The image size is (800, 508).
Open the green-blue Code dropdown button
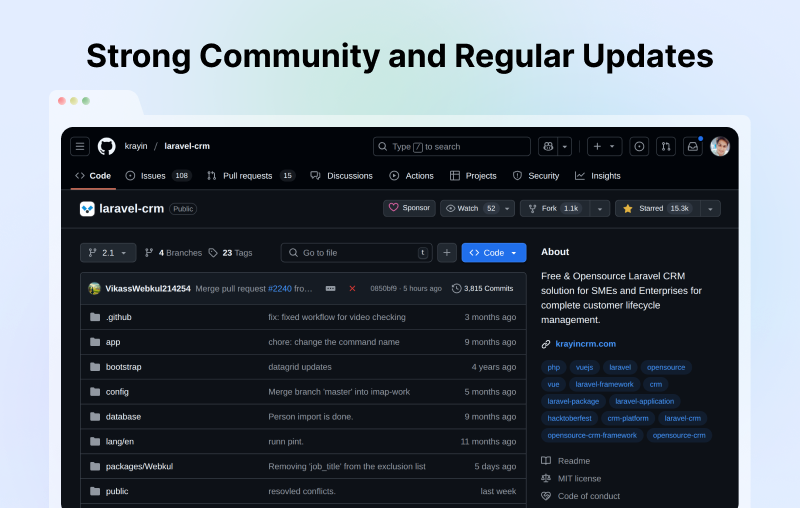[493, 253]
